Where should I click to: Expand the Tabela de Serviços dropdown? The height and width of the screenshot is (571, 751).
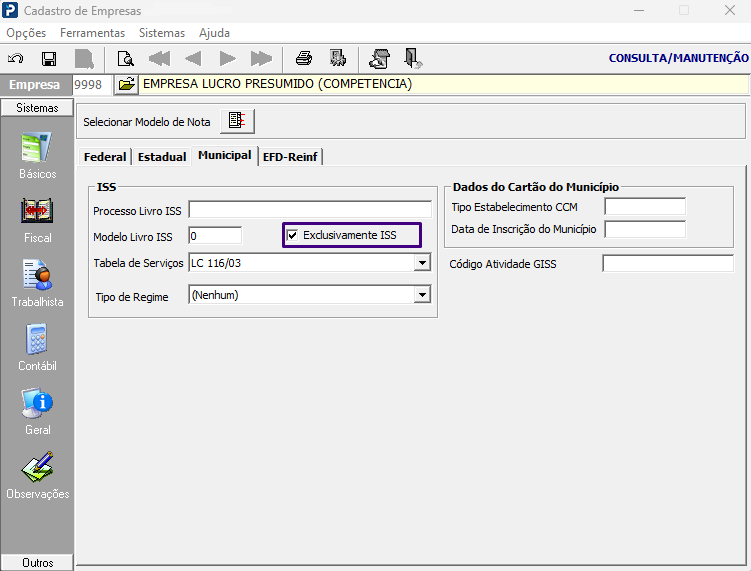click(422, 263)
